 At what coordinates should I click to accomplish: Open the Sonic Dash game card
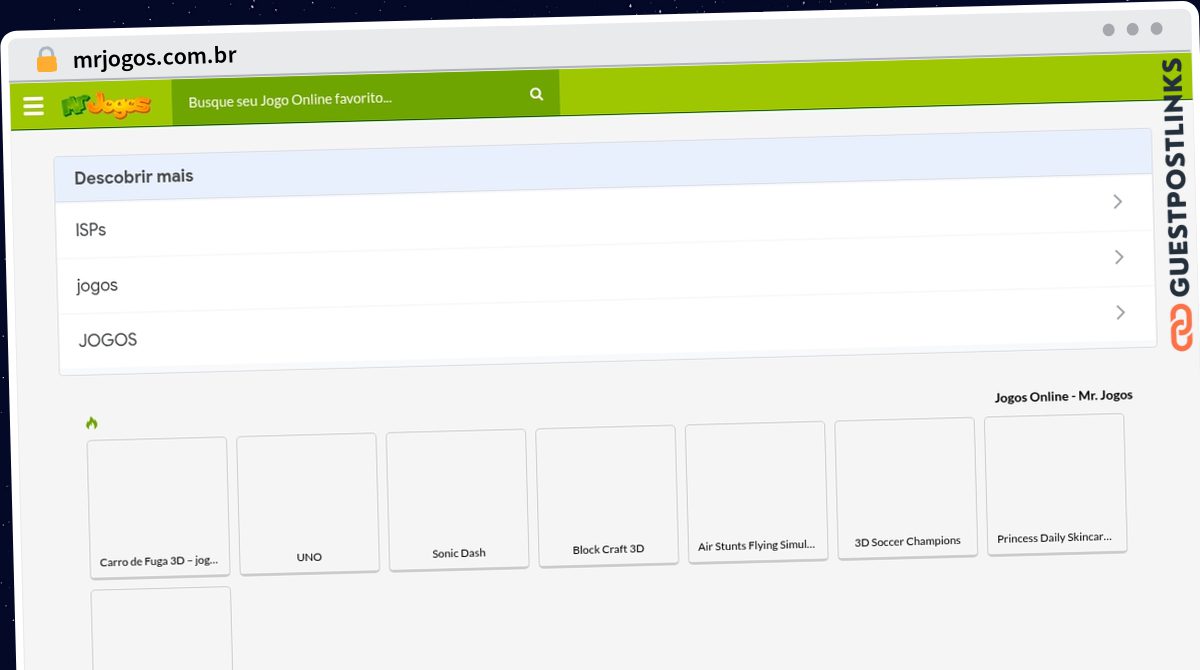coord(458,499)
